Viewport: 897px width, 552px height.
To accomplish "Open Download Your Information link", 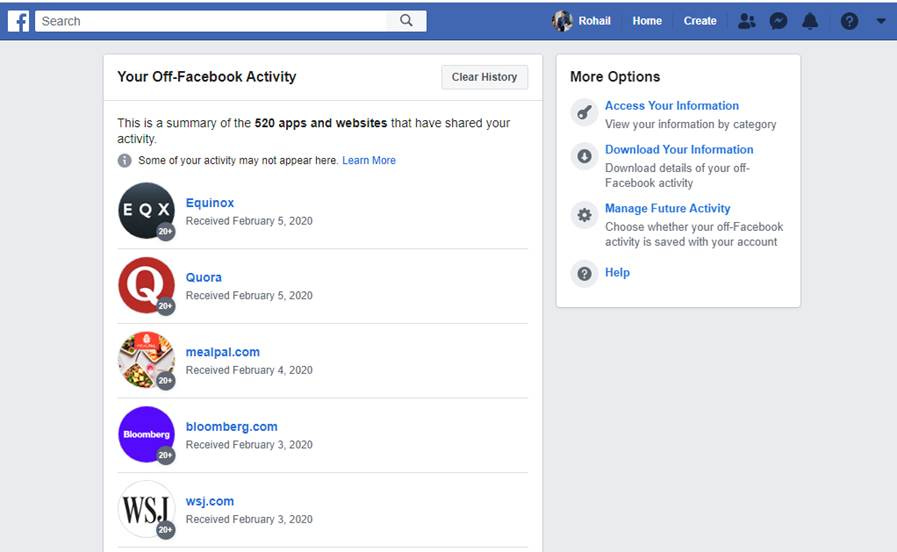I will click(679, 149).
